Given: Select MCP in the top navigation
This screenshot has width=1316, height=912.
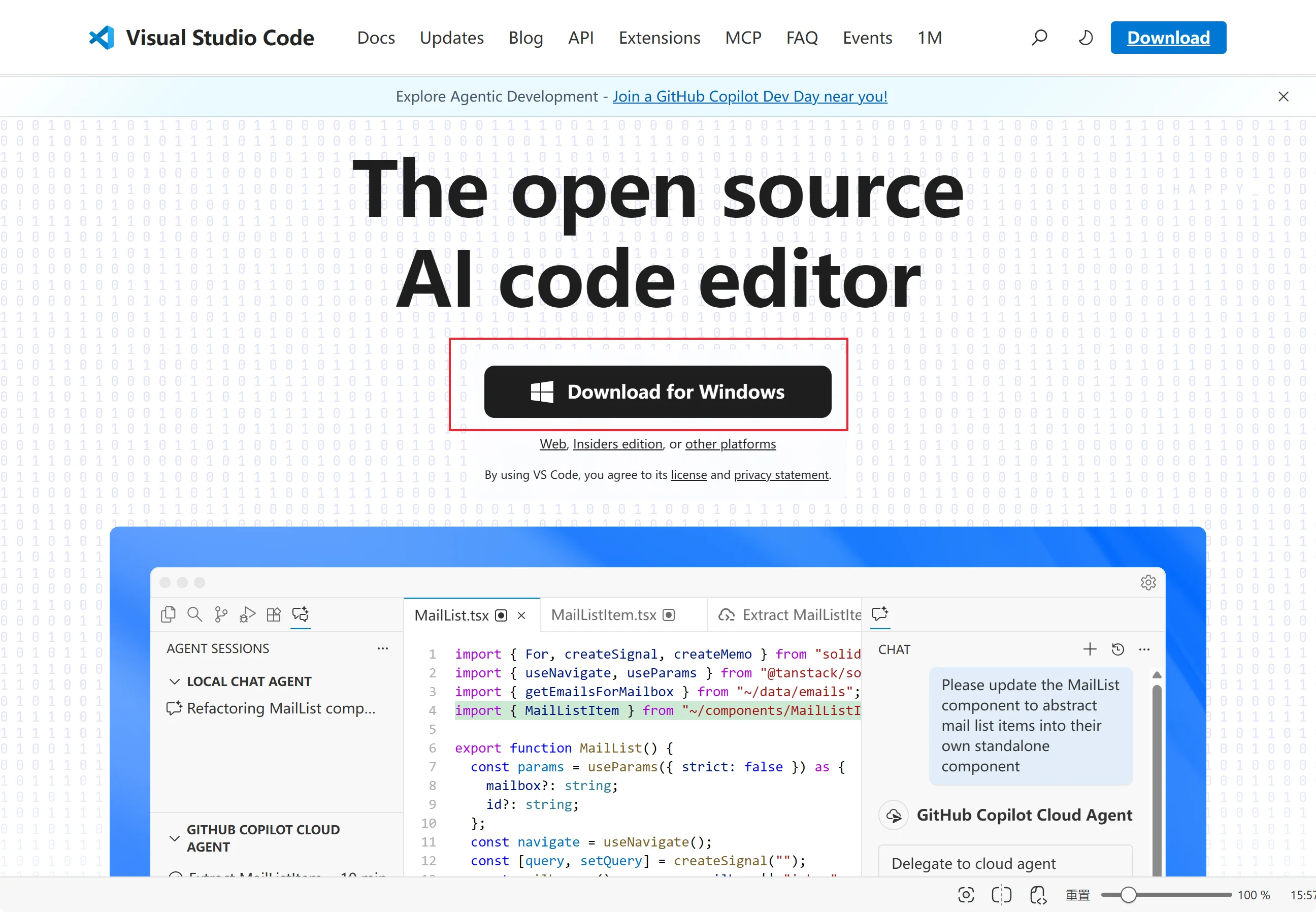Looking at the screenshot, I should point(743,38).
